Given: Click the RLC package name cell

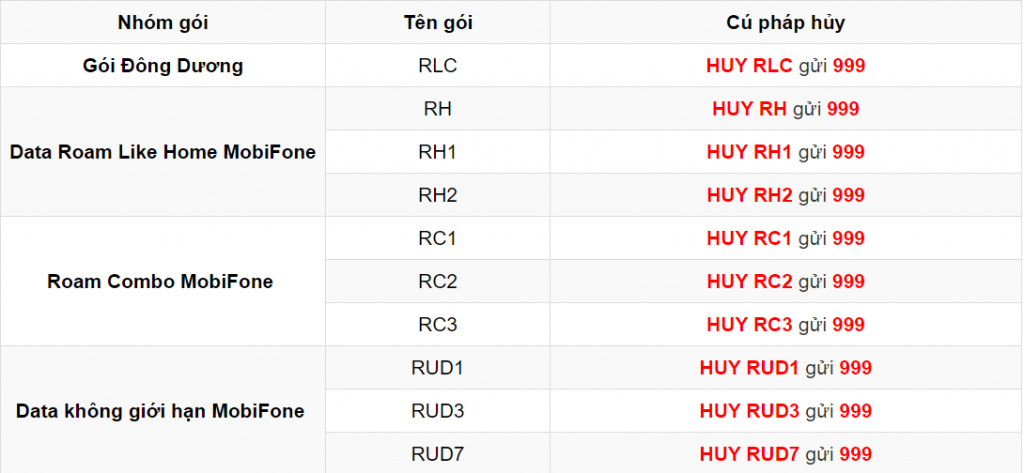Looking at the screenshot, I should coord(438,66).
